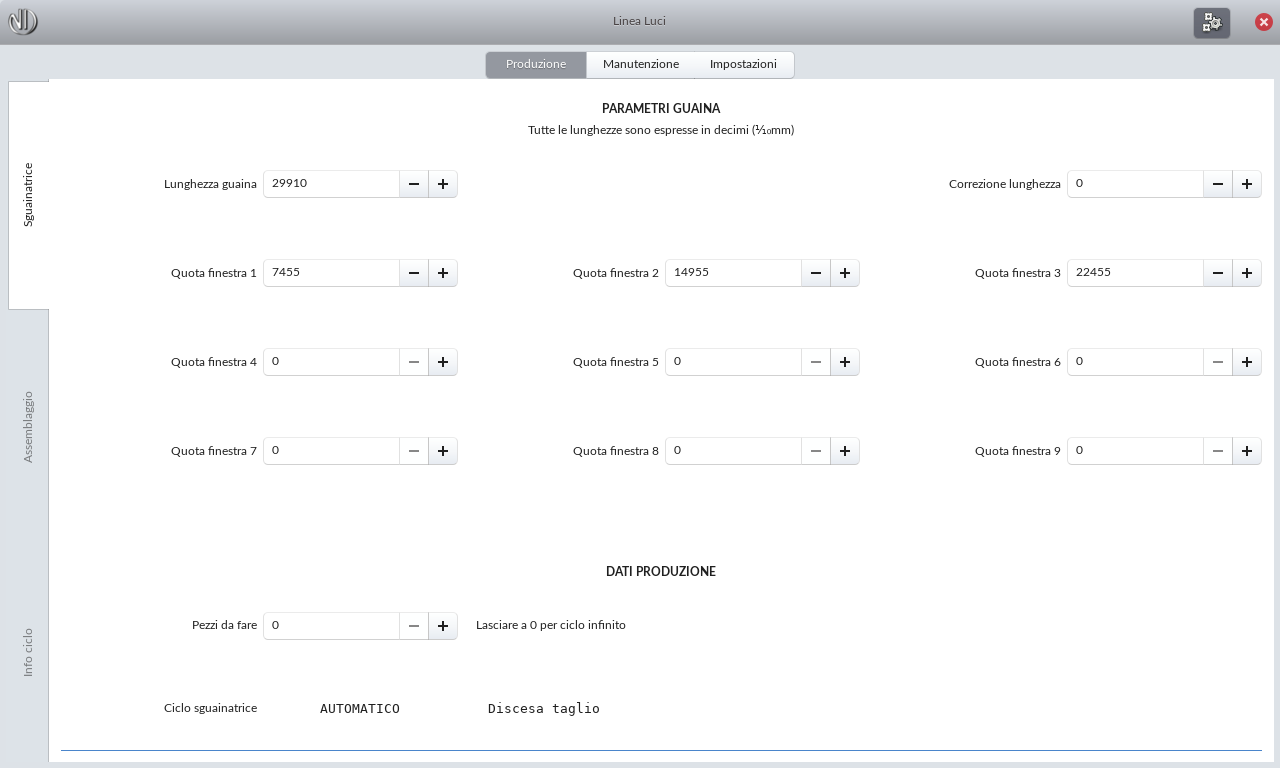Click the DATI PRODUZIONE heading

coord(661,572)
